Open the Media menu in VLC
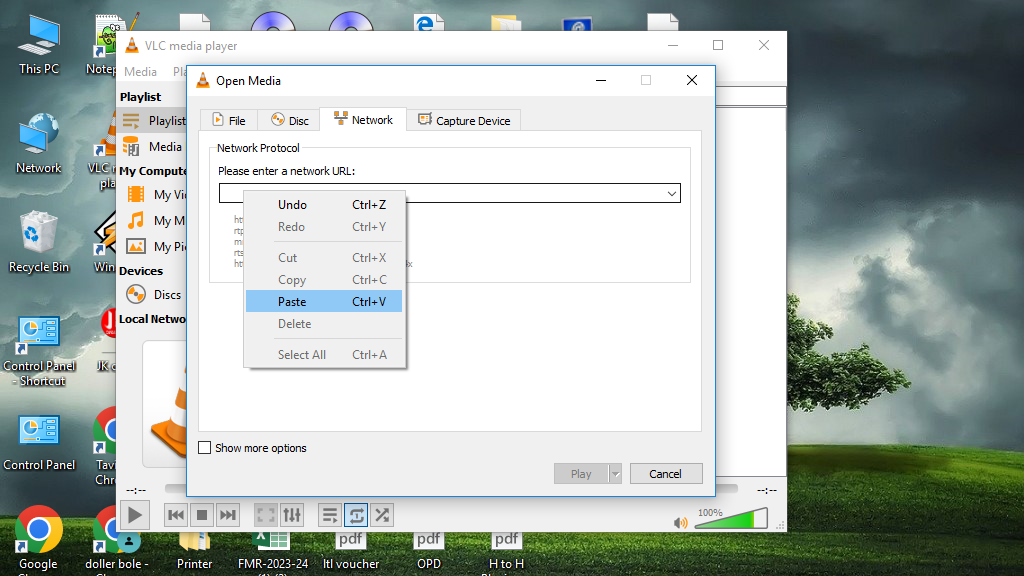1024x576 pixels. [140, 72]
